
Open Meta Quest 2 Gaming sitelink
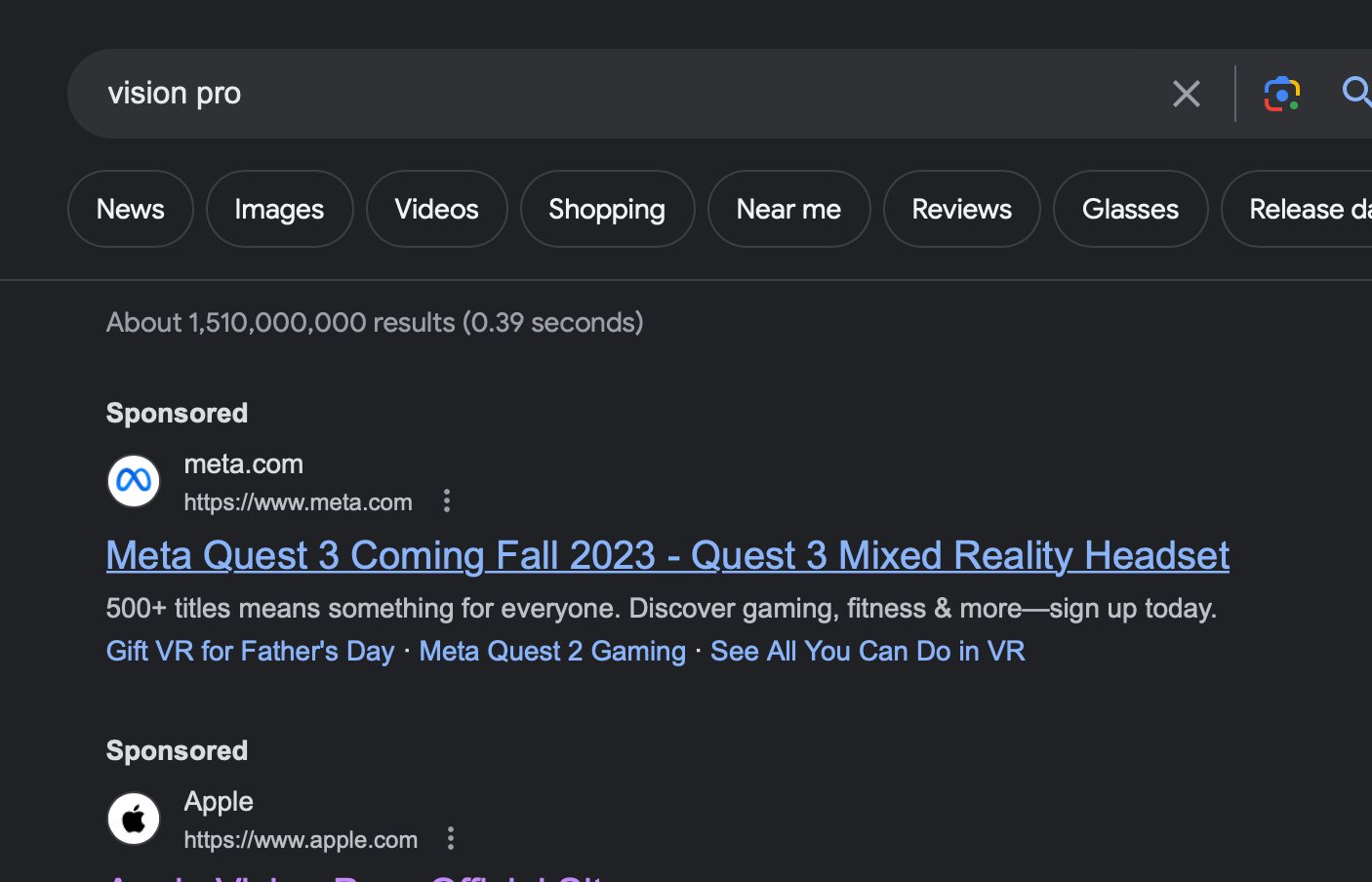[552, 651]
